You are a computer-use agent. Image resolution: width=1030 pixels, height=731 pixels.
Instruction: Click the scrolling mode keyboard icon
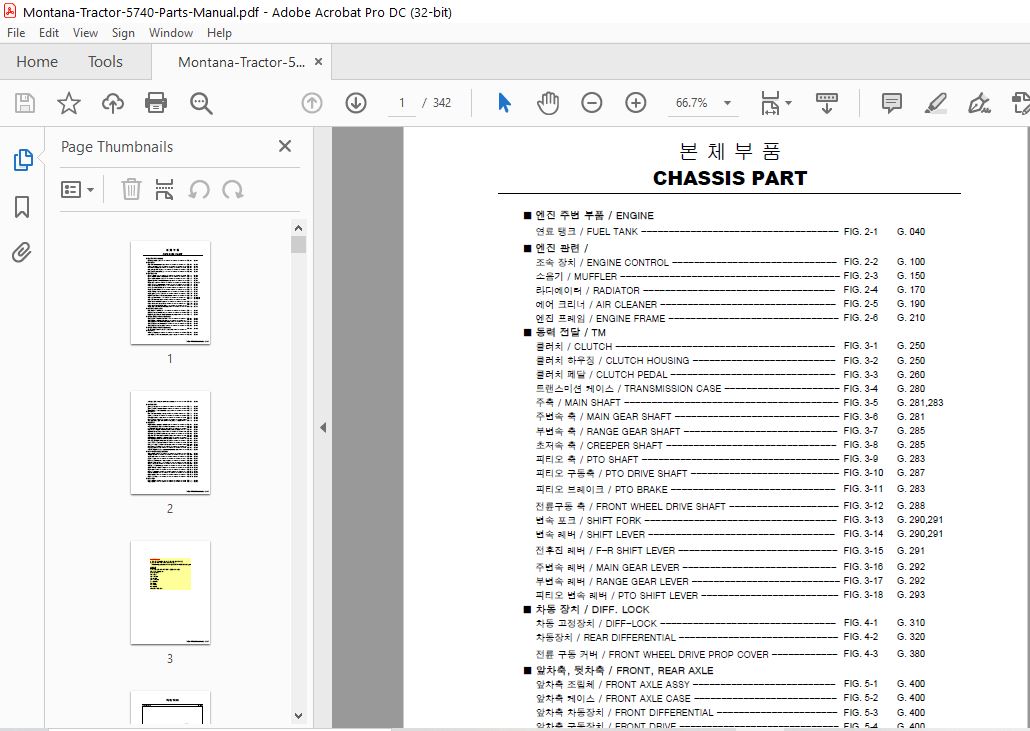pyautogui.click(x=826, y=103)
